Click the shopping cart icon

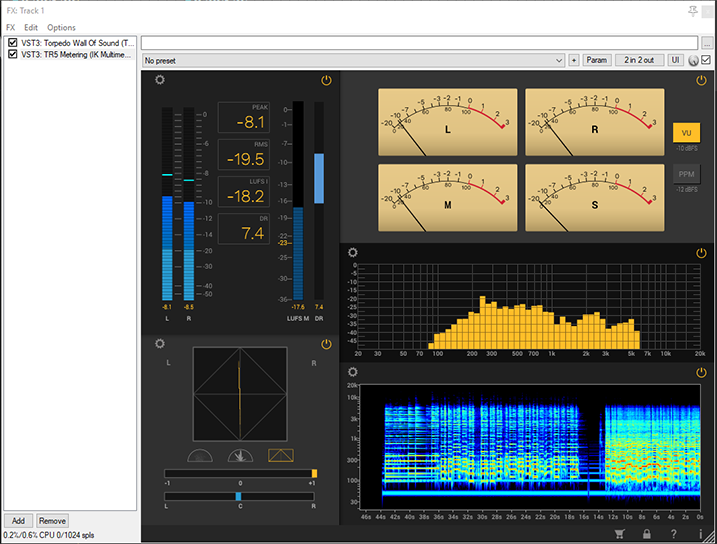pos(620,535)
